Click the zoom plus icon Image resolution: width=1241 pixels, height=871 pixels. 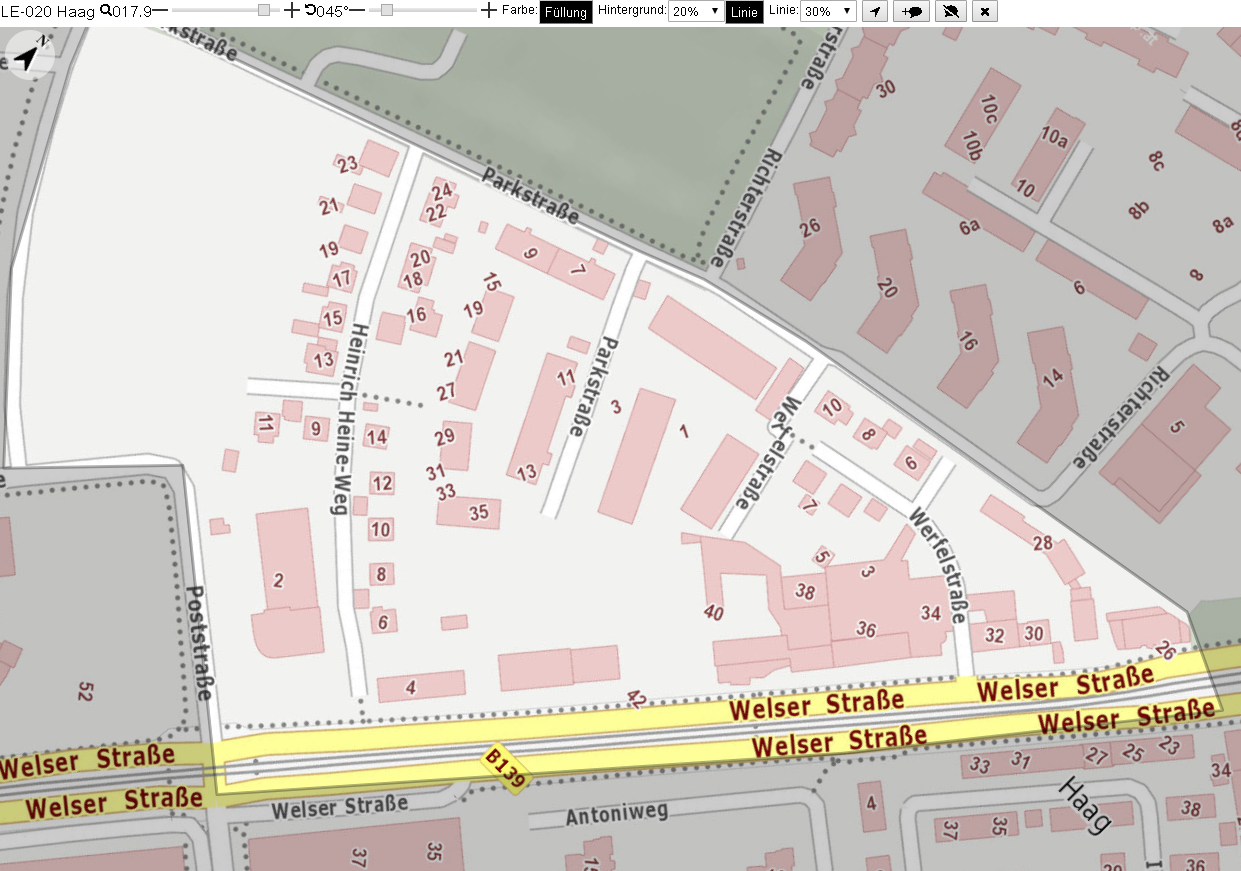pos(291,11)
